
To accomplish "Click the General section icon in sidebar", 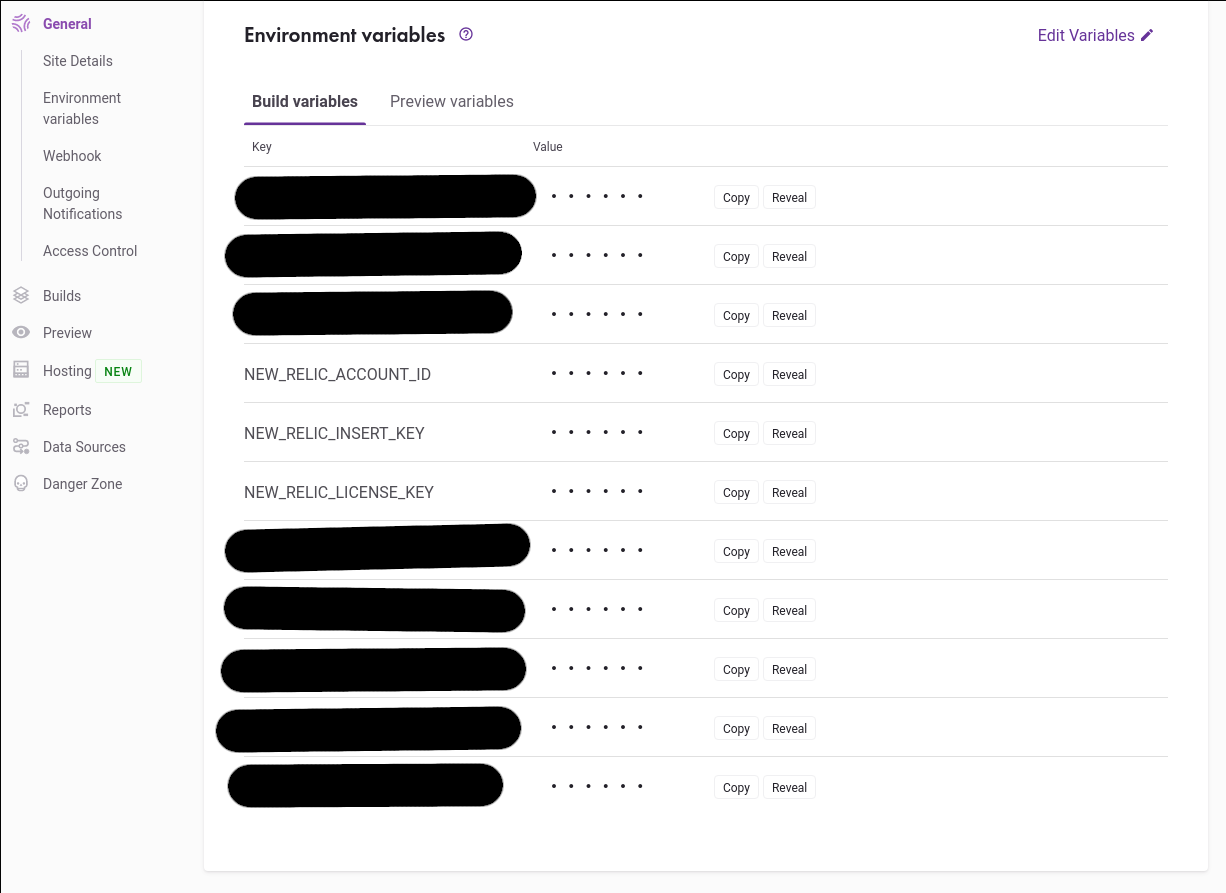I will tap(21, 24).
